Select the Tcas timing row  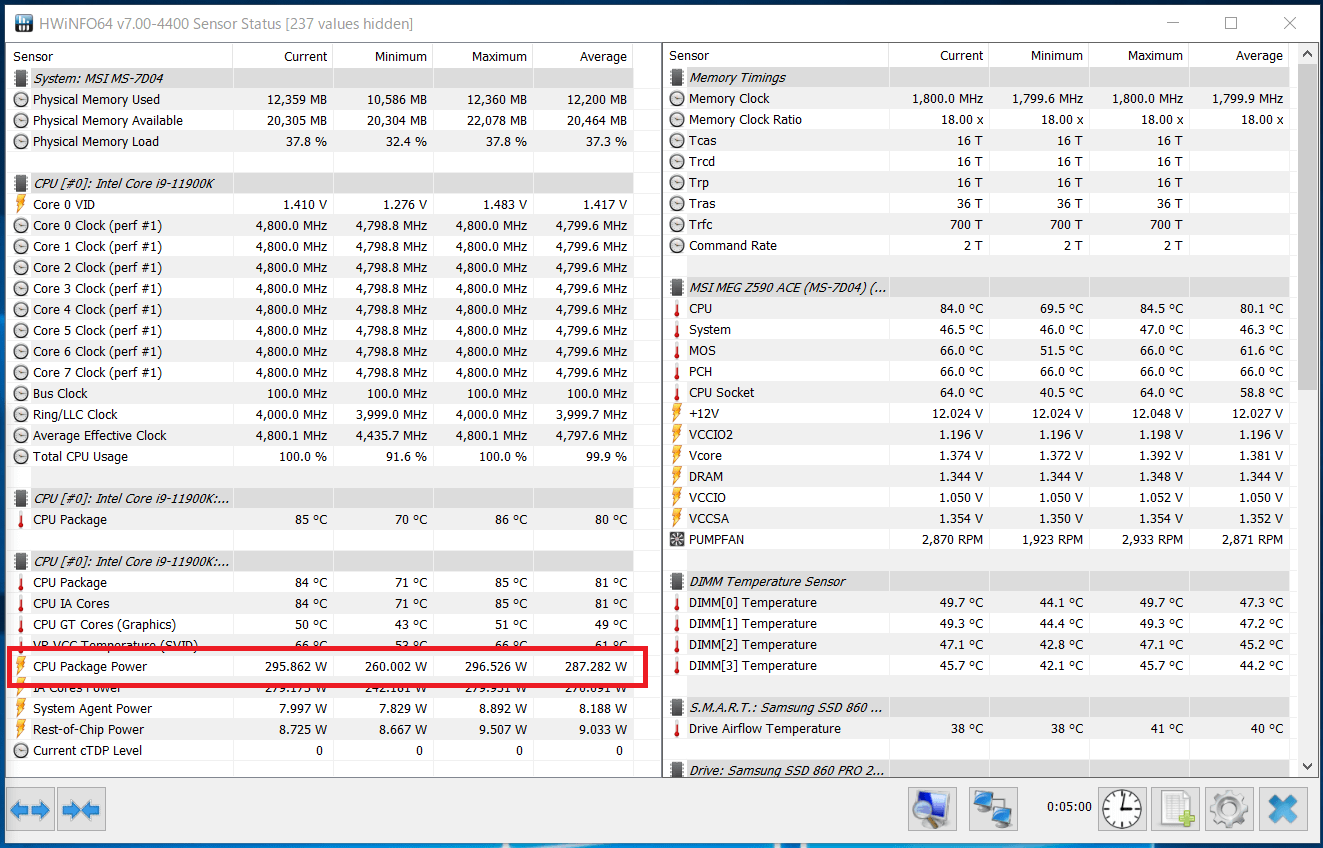(x=977, y=141)
